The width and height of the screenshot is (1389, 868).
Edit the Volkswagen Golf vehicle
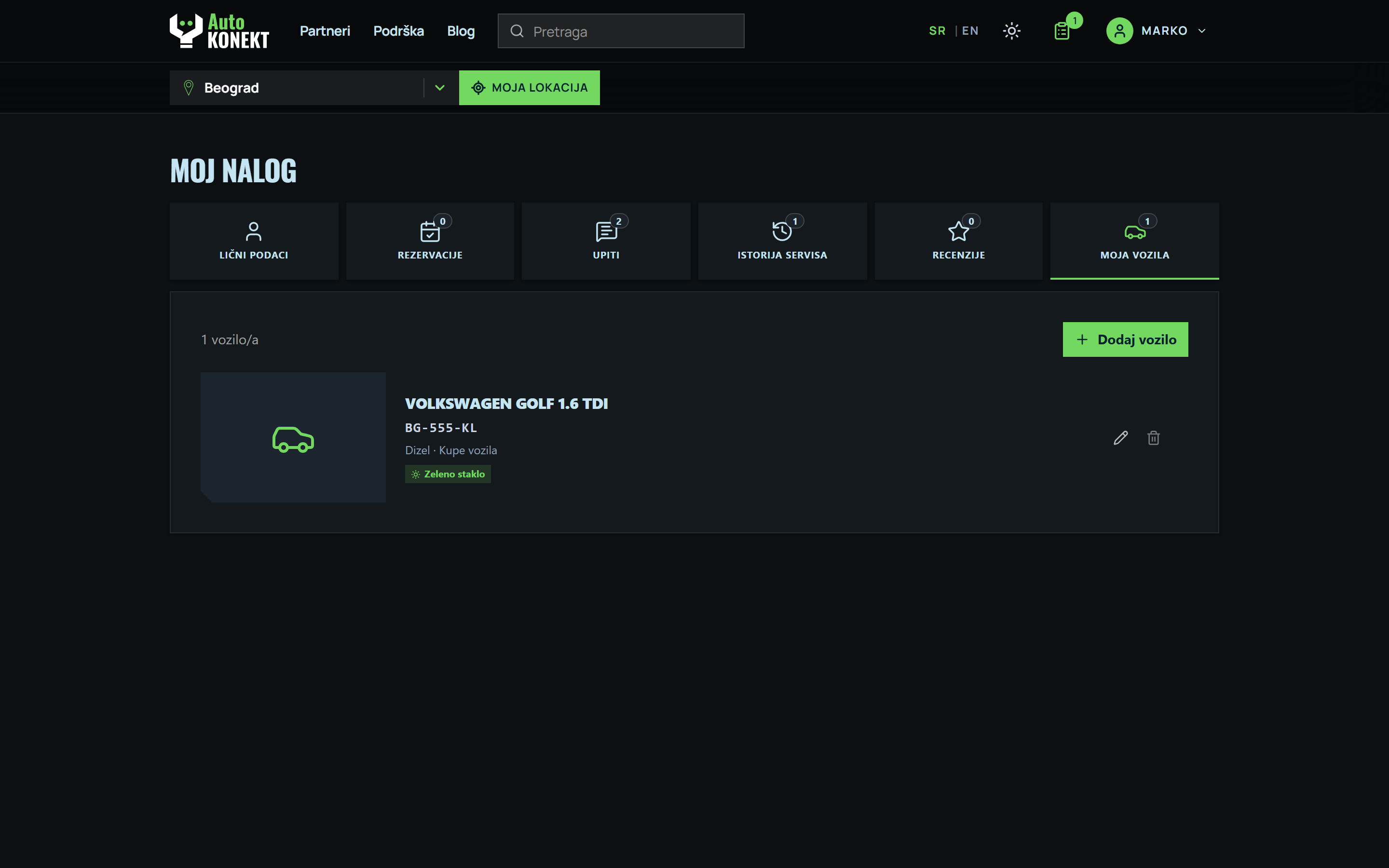tap(1121, 438)
